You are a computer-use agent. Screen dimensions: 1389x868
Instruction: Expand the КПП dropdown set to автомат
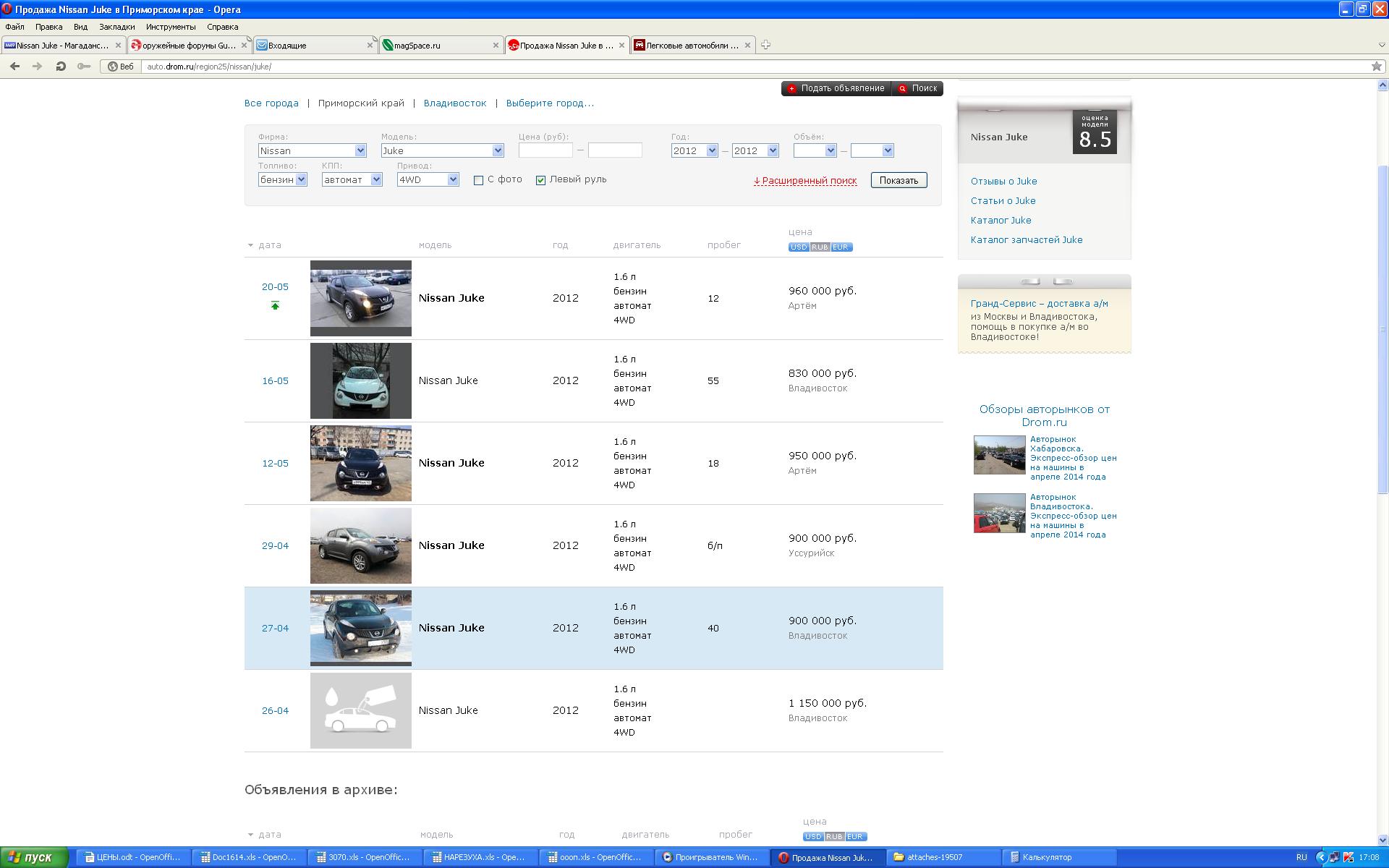[x=352, y=179]
